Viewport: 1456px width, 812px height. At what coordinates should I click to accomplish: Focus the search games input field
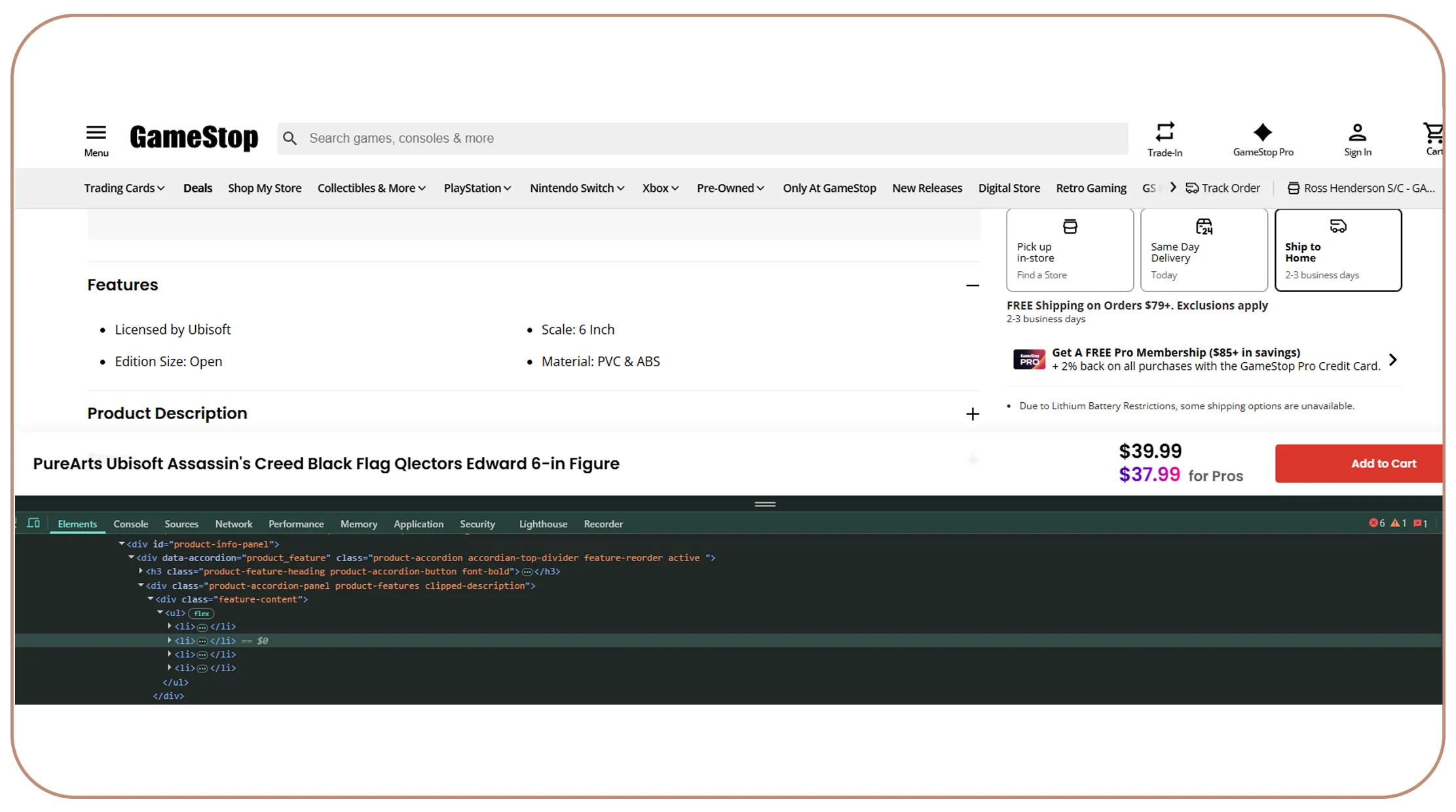pyautogui.click(x=703, y=138)
